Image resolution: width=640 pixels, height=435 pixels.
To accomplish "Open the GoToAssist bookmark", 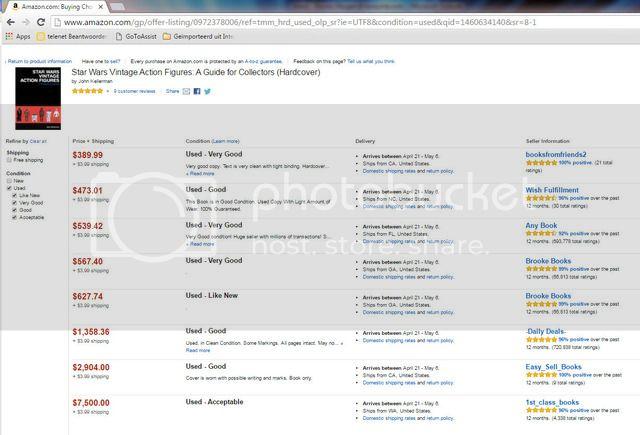I will point(136,36).
